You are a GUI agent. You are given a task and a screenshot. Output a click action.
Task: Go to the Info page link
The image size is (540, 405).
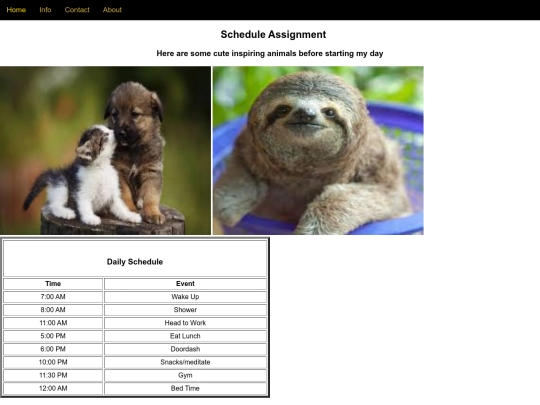tap(45, 10)
